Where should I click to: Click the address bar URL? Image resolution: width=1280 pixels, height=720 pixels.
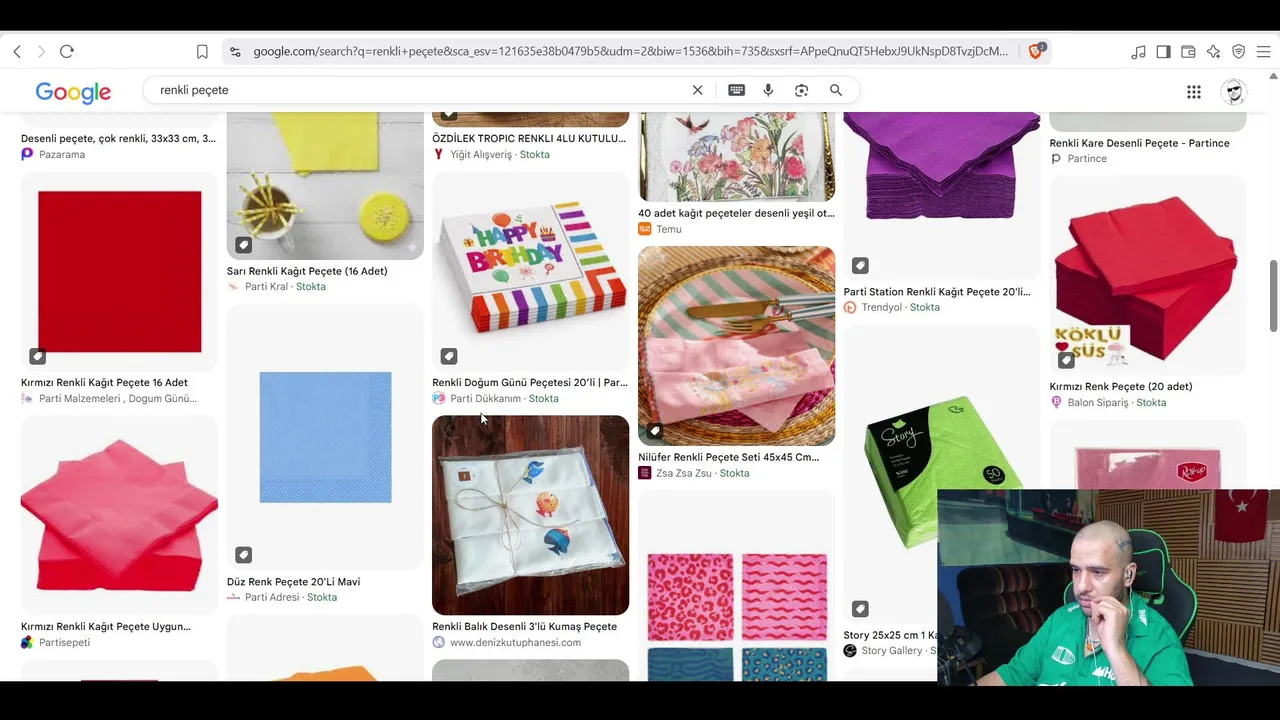[630, 51]
